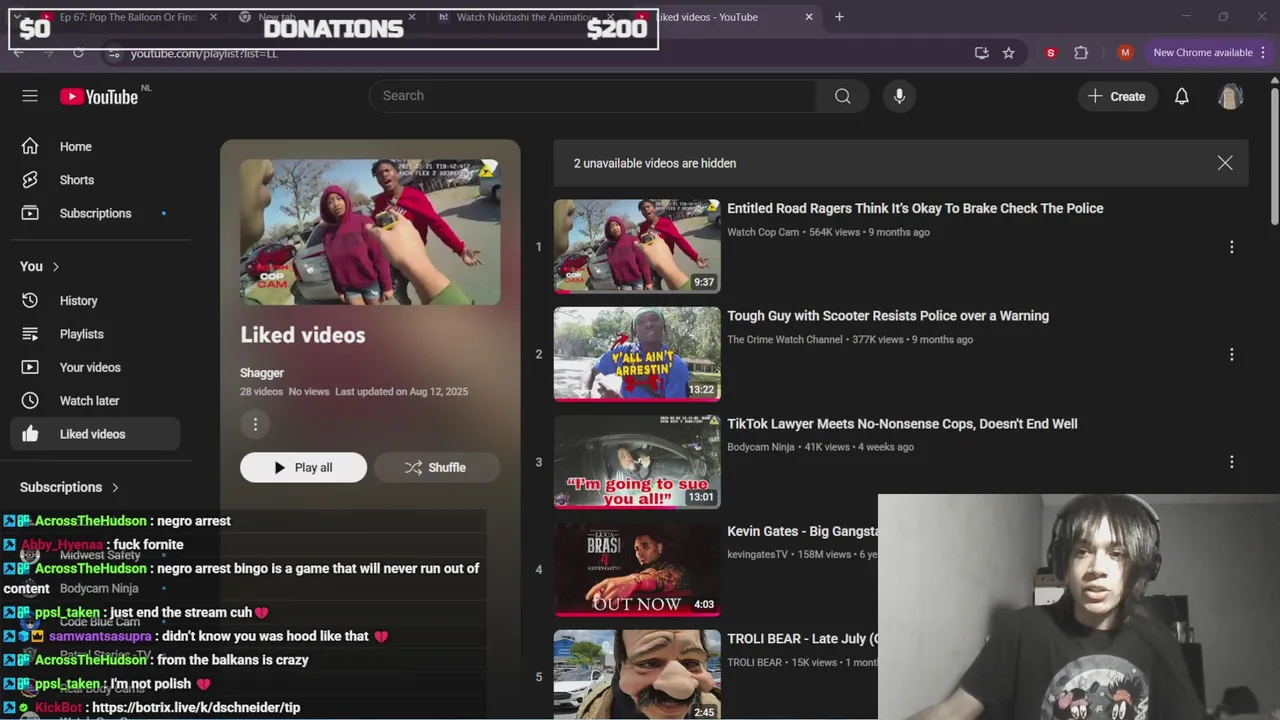1280x720 pixels.
Task: Dismiss the unavailable videos hidden notice
Action: point(1225,163)
